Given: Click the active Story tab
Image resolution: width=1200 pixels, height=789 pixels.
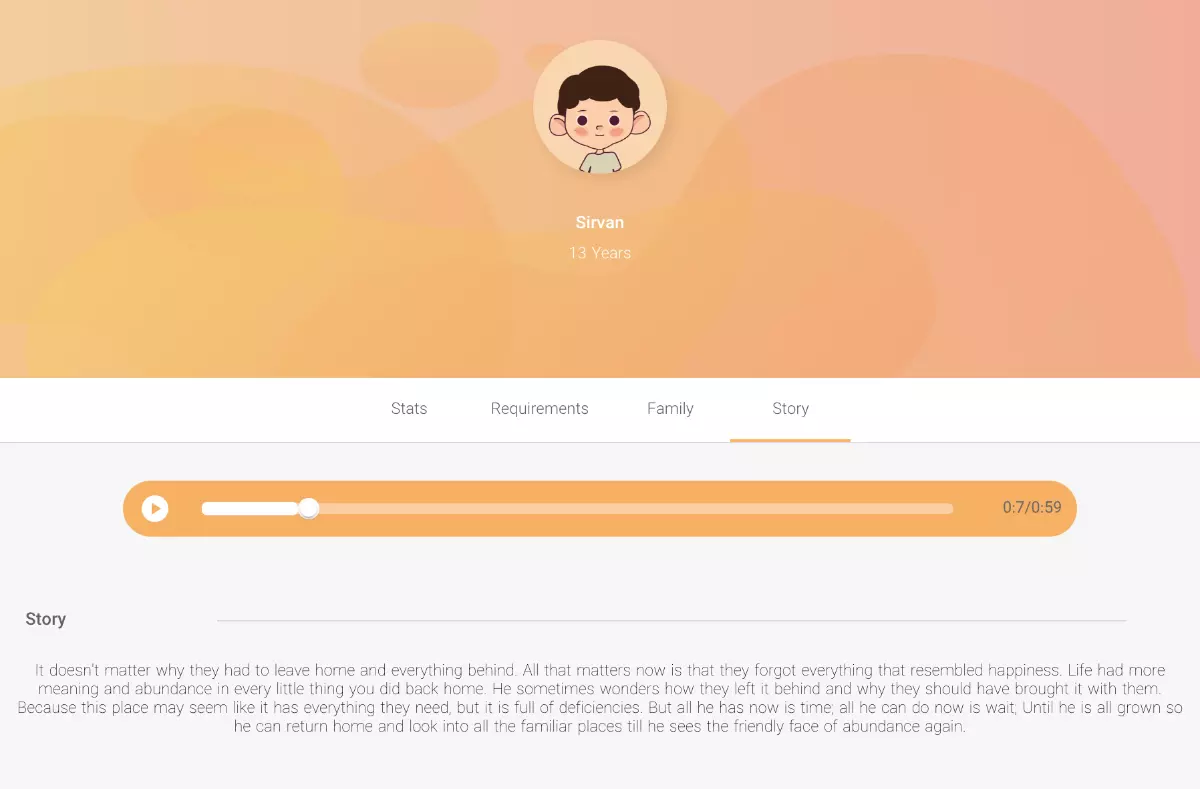Looking at the screenshot, I should point(790,409).
